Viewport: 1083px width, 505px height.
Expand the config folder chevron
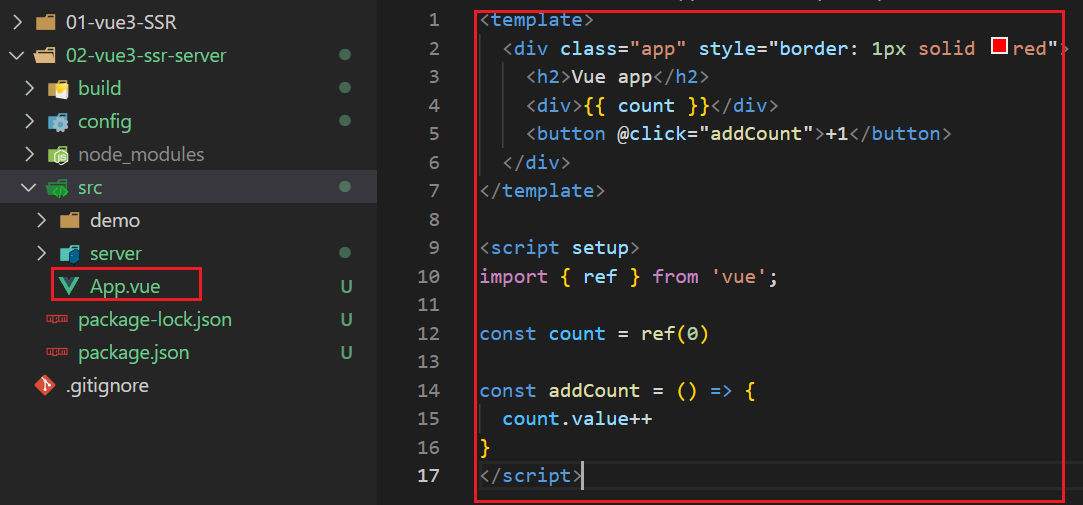[x=29, y=122]
